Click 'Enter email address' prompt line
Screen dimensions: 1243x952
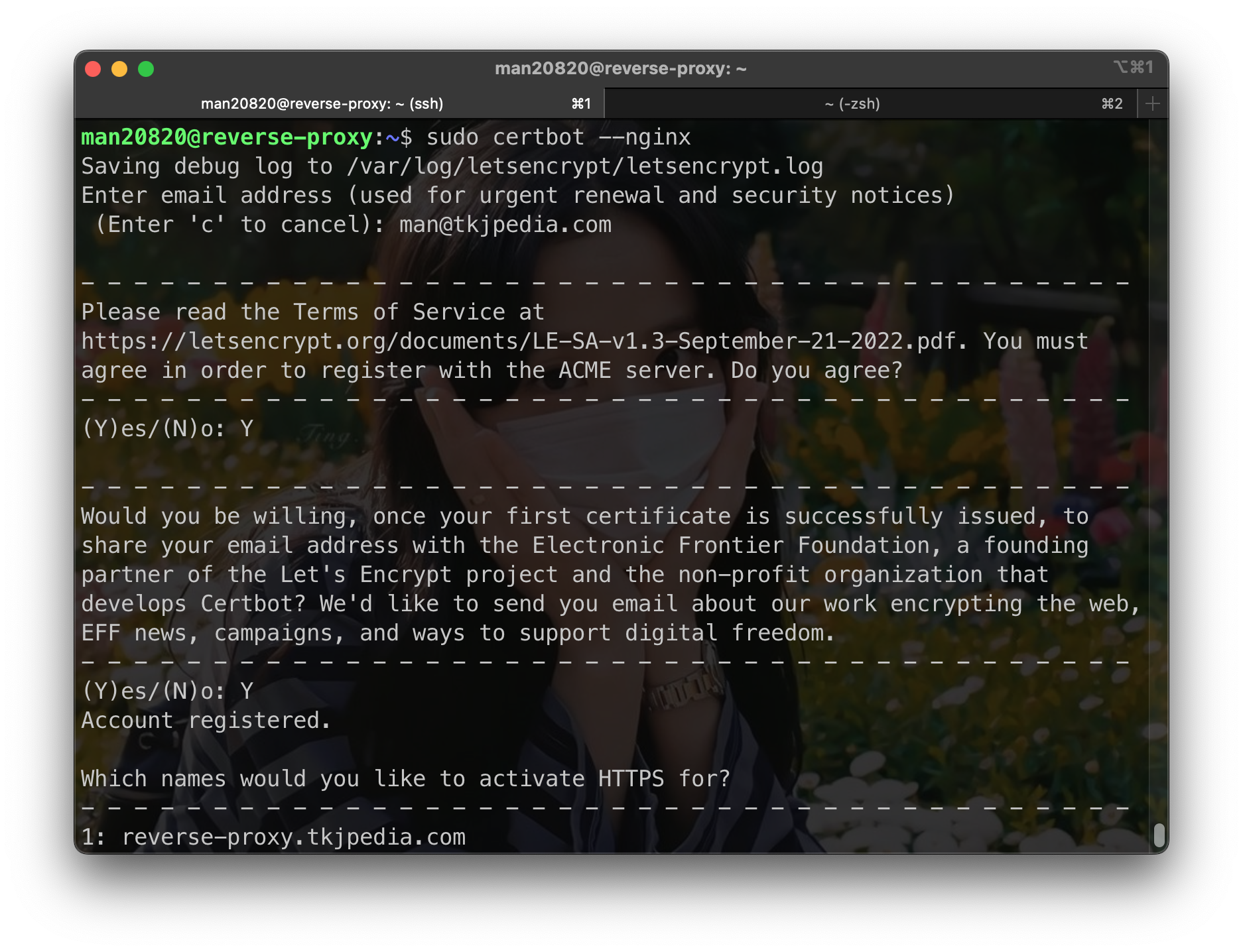tap(517, 196)
